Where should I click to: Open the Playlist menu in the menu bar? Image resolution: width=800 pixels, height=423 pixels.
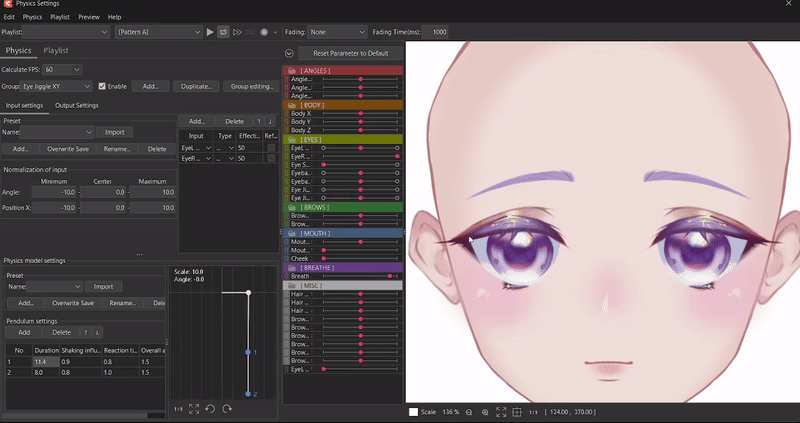(x=60, y=17)
